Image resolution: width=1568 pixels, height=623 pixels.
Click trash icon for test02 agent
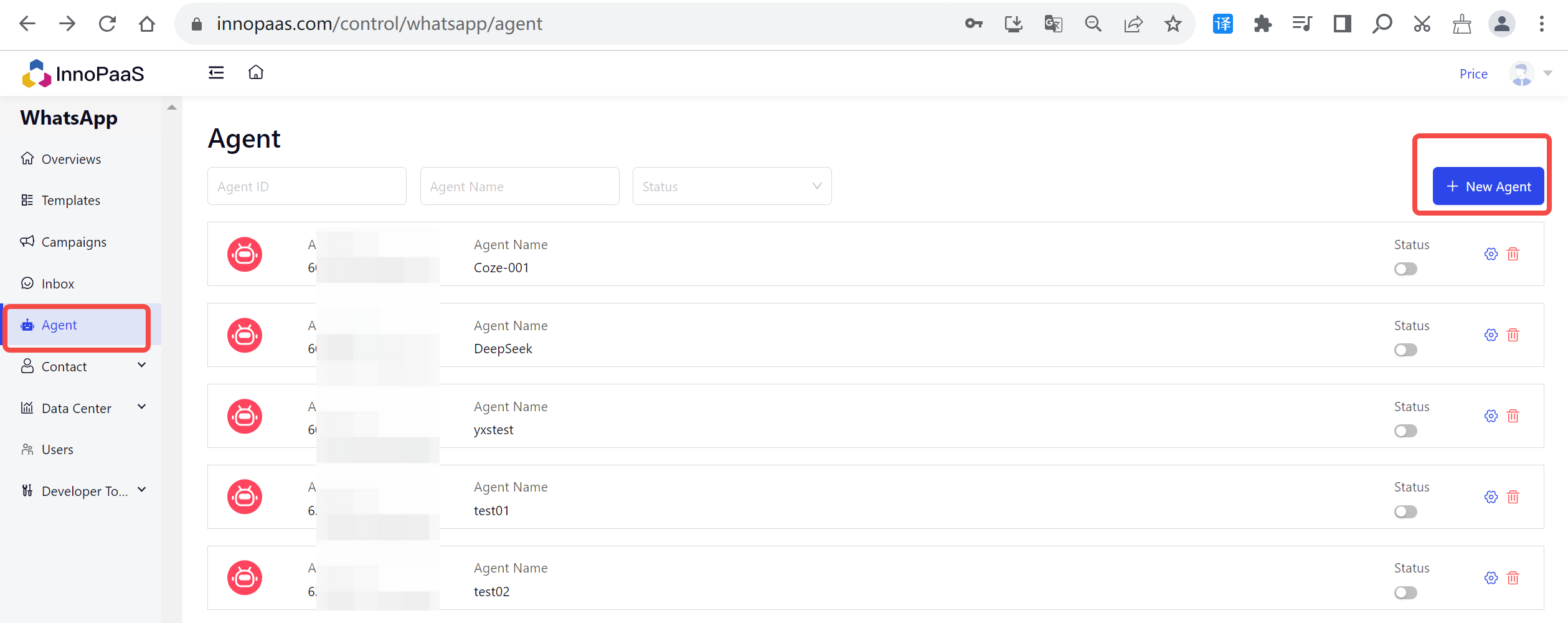click(1513, 578)
